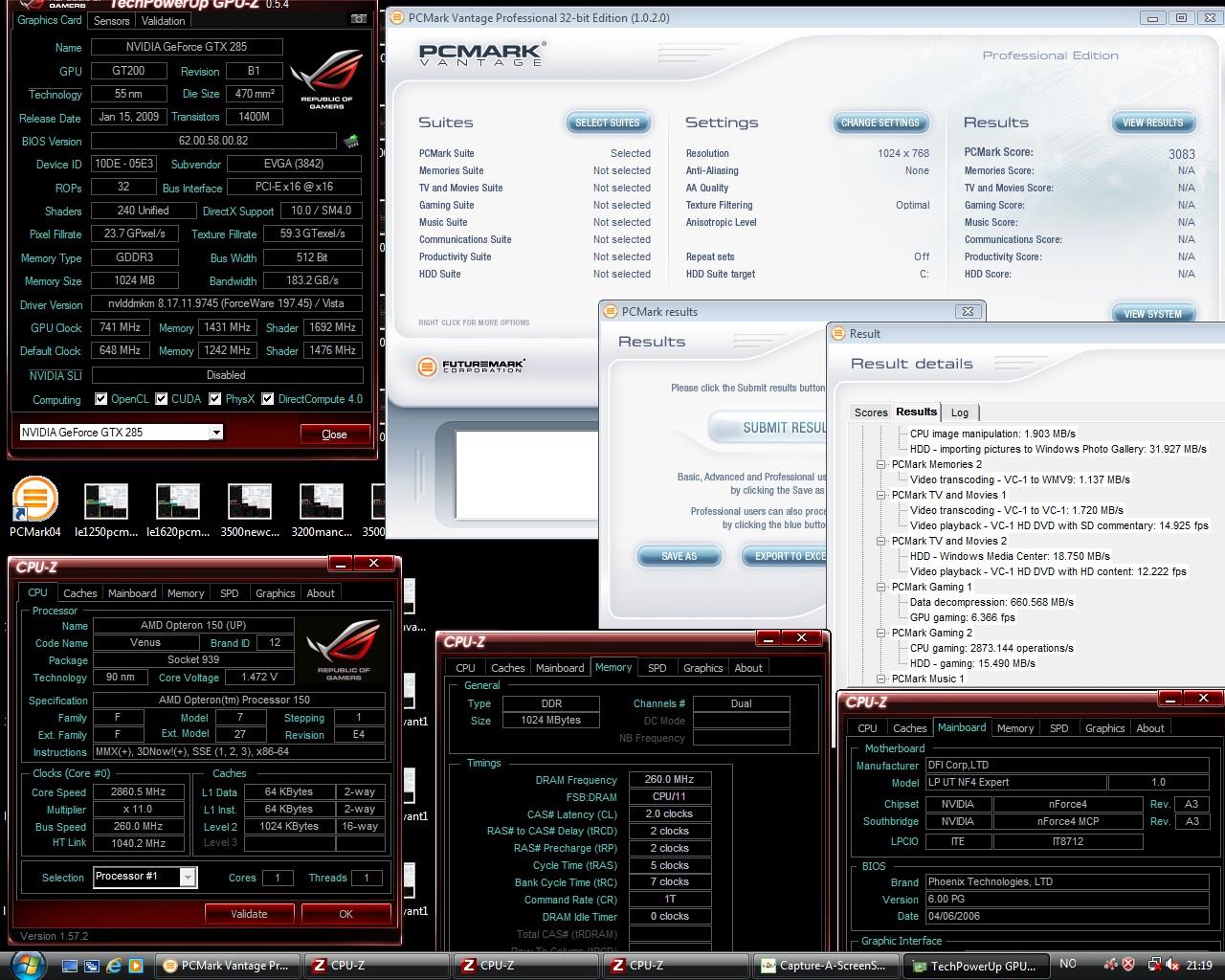Select the CPU gaming: 2873.144 operations/s row
The height and width of the screenshot is (980, 1225).
point(991,648)
